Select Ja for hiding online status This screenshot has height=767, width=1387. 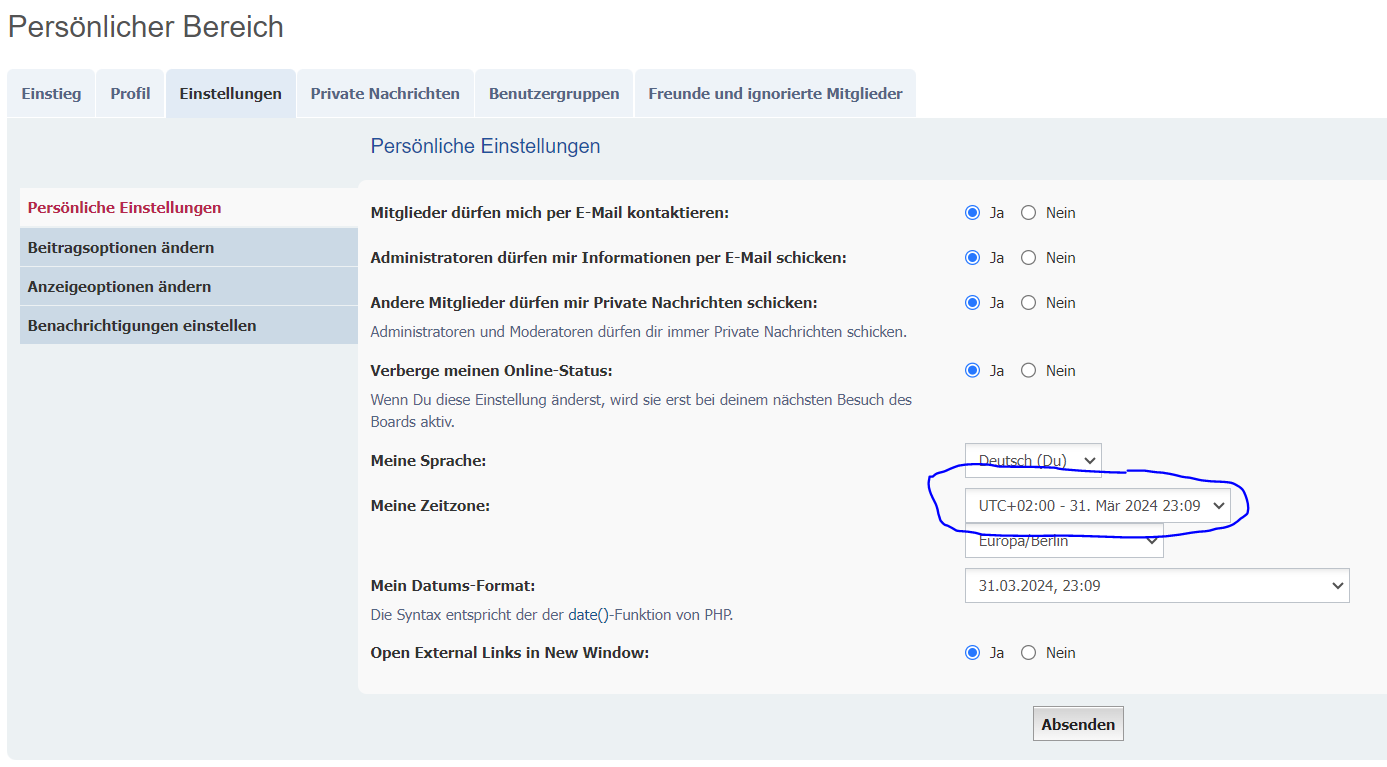(x=972, y=371)
